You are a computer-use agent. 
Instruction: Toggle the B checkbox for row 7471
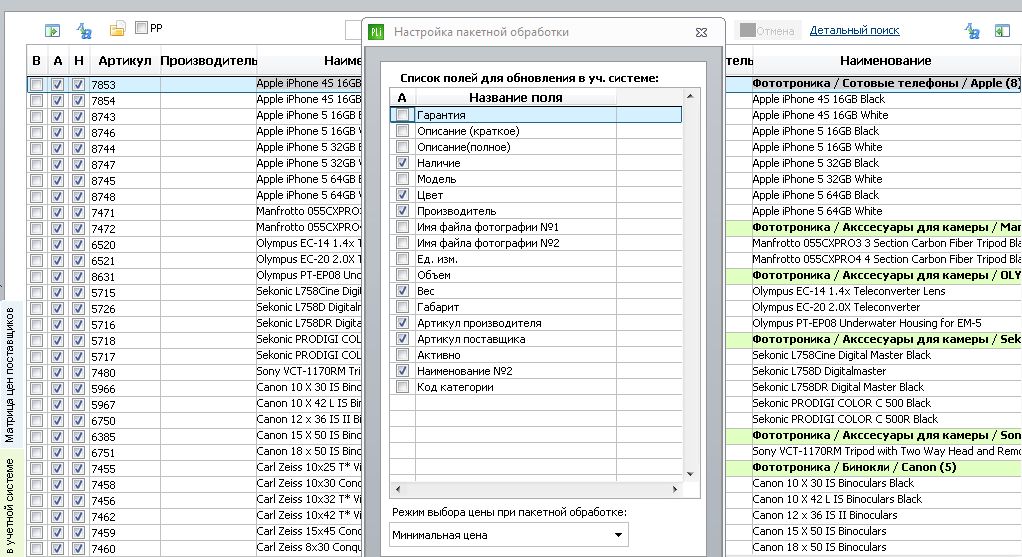tap(36, 212)
